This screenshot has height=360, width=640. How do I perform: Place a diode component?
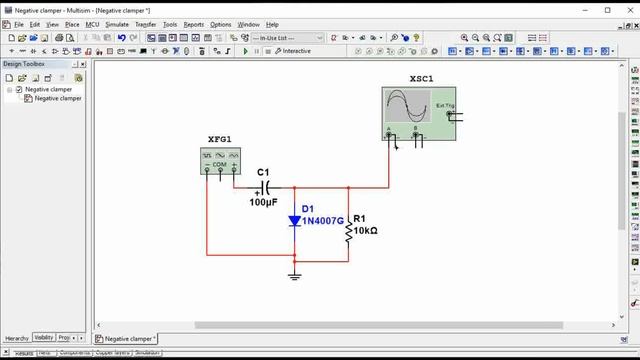point(33,51)
